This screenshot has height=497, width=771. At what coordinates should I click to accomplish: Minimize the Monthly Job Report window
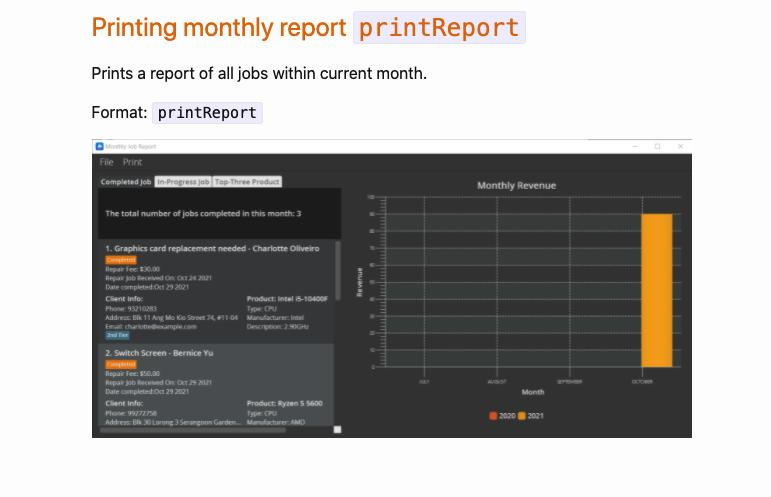pos(635,146)
